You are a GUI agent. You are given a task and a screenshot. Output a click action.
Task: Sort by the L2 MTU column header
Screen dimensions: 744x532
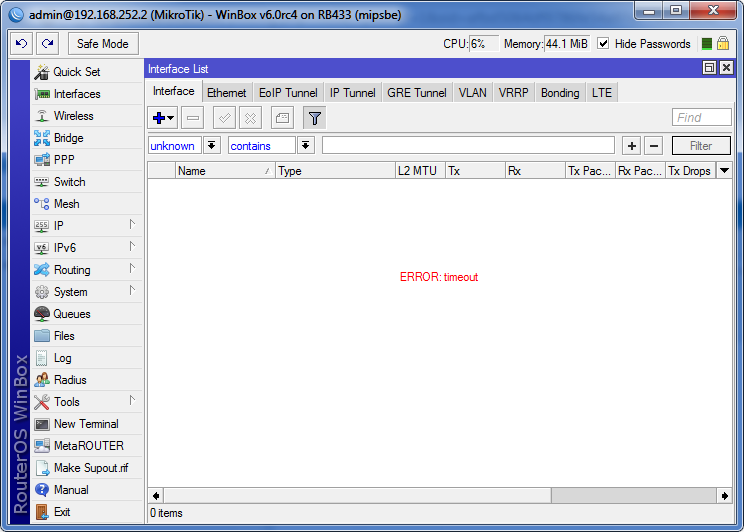point(420,171)
